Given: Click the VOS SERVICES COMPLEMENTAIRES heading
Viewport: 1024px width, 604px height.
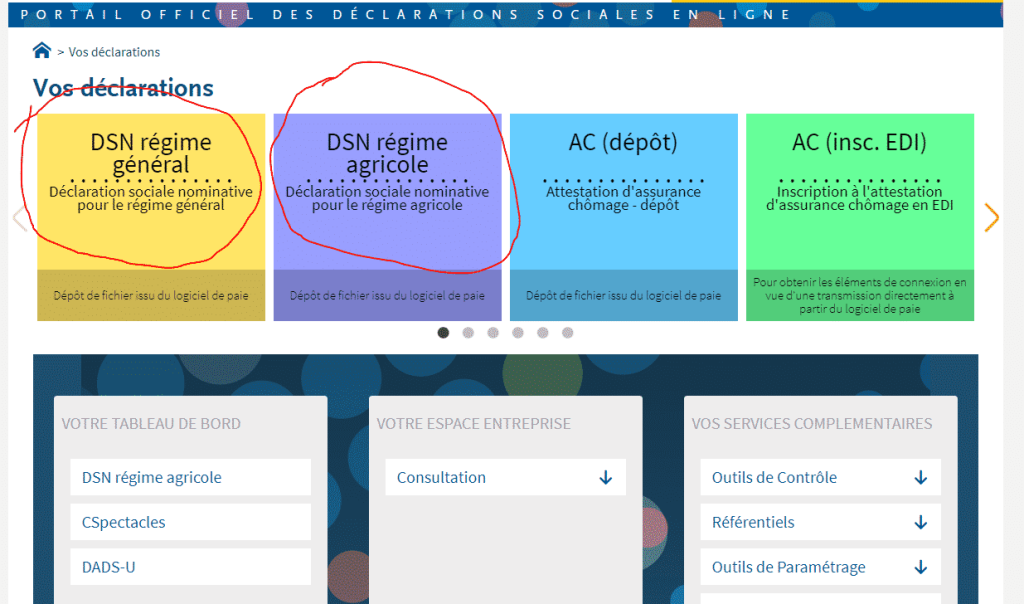Looking at the screenshot, I should click(x=812, y=424).
